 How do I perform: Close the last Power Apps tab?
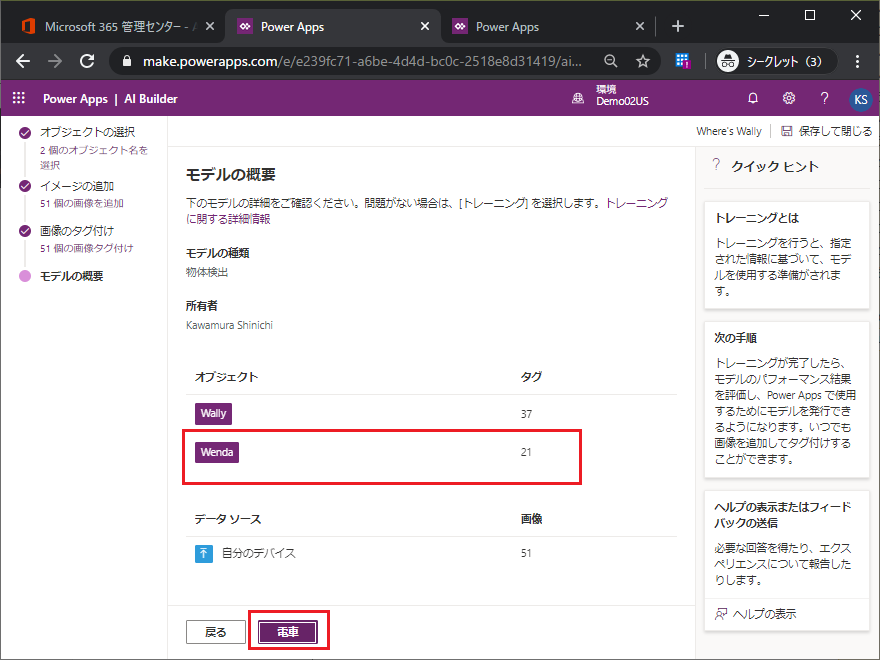640,26
